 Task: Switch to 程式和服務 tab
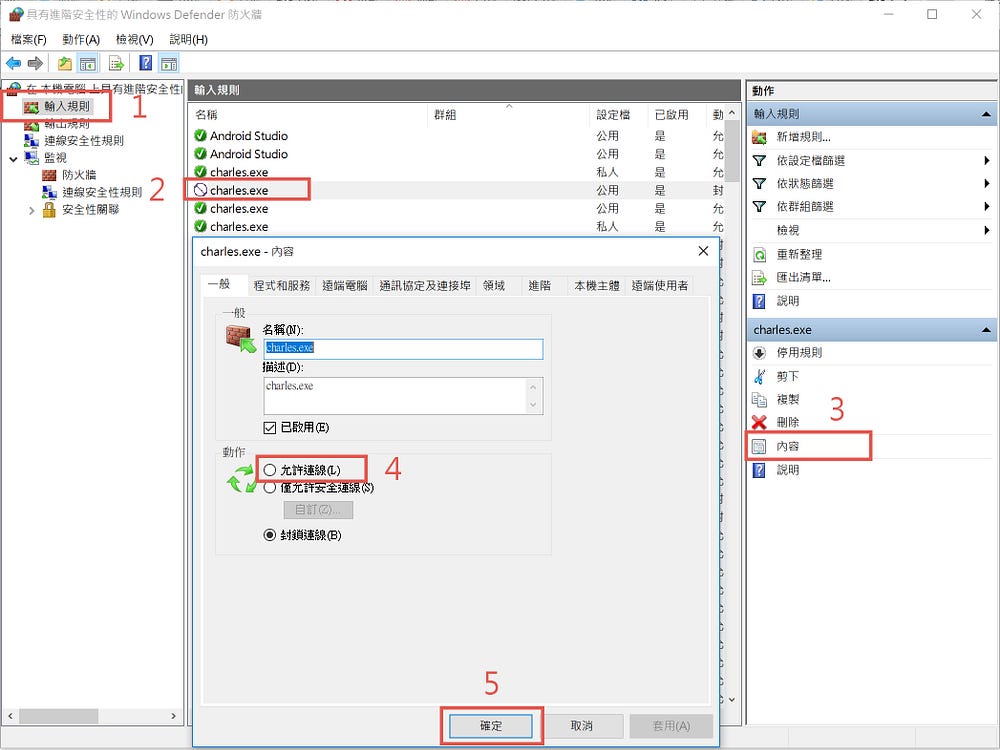[x=281, y=286]
